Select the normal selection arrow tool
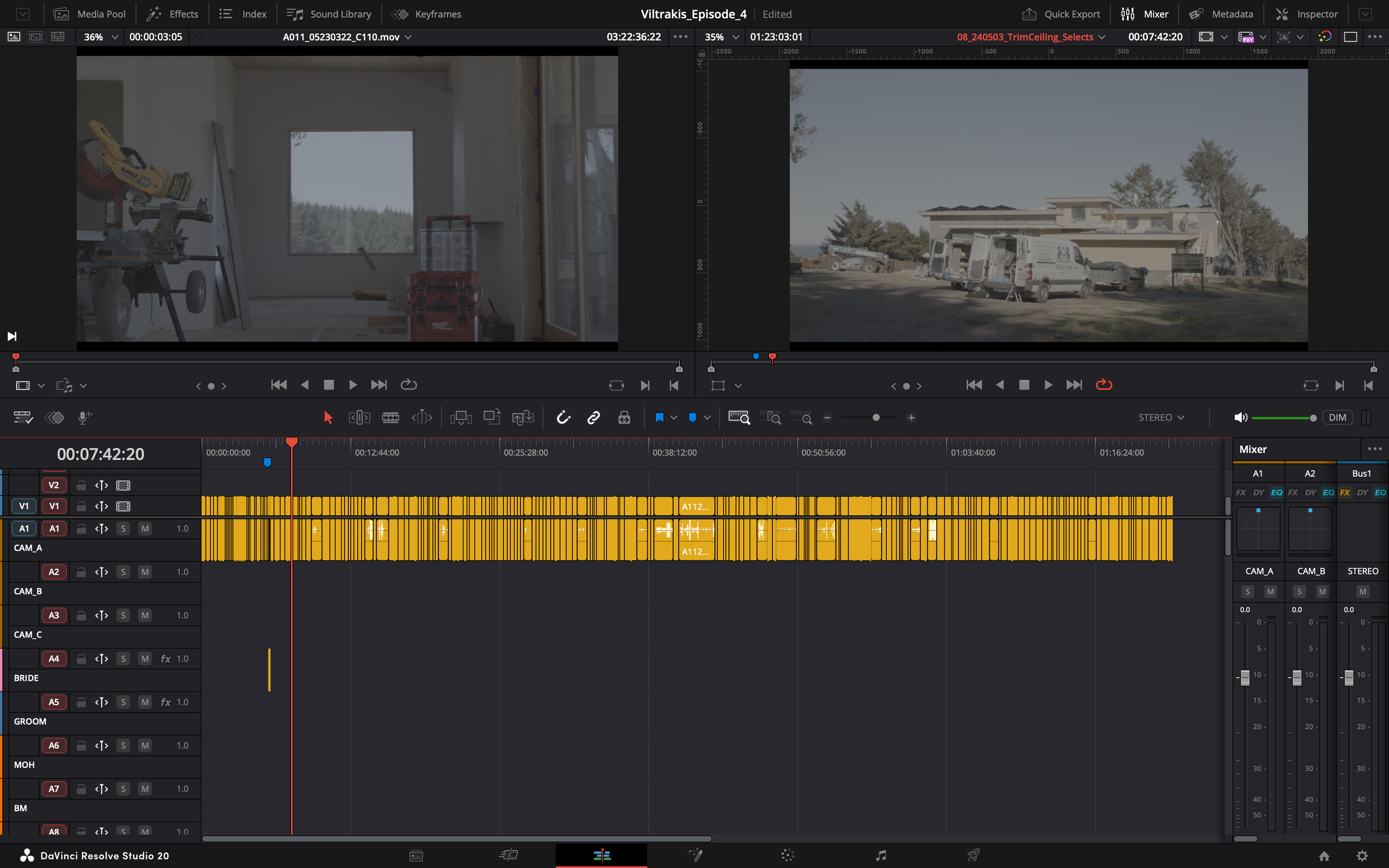 click(x=328, y=418)
